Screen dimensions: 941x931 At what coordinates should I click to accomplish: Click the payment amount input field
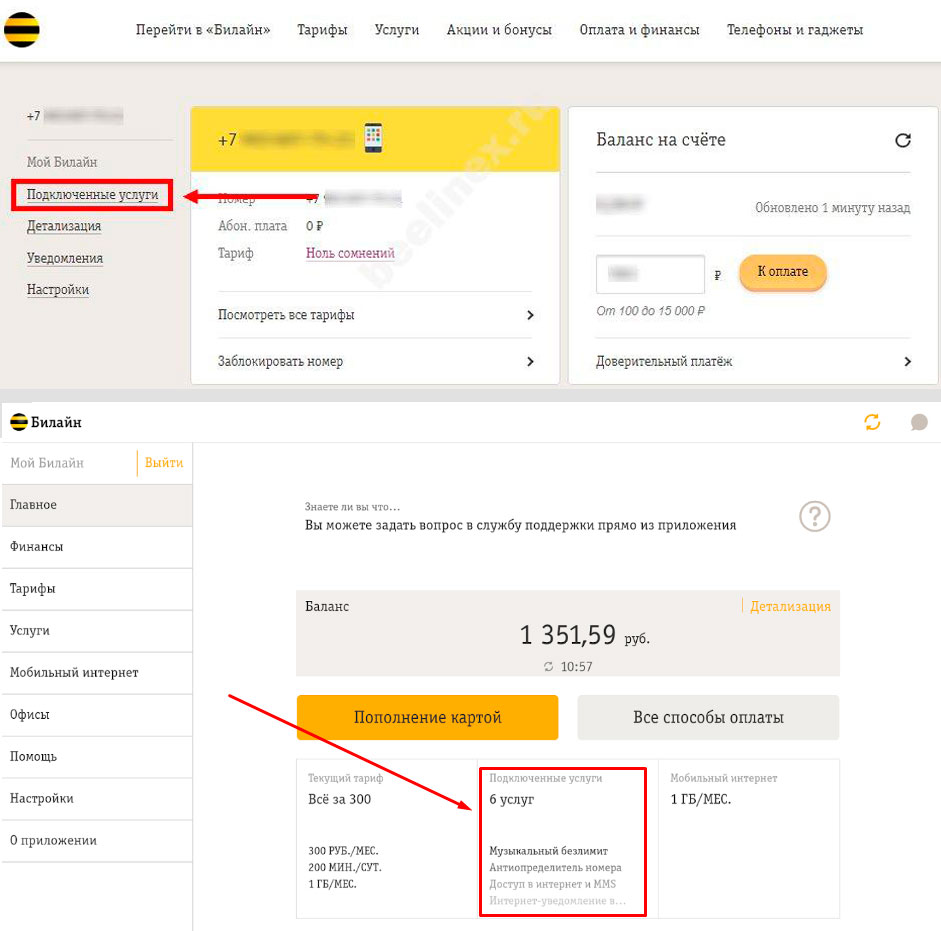point(650,274)
